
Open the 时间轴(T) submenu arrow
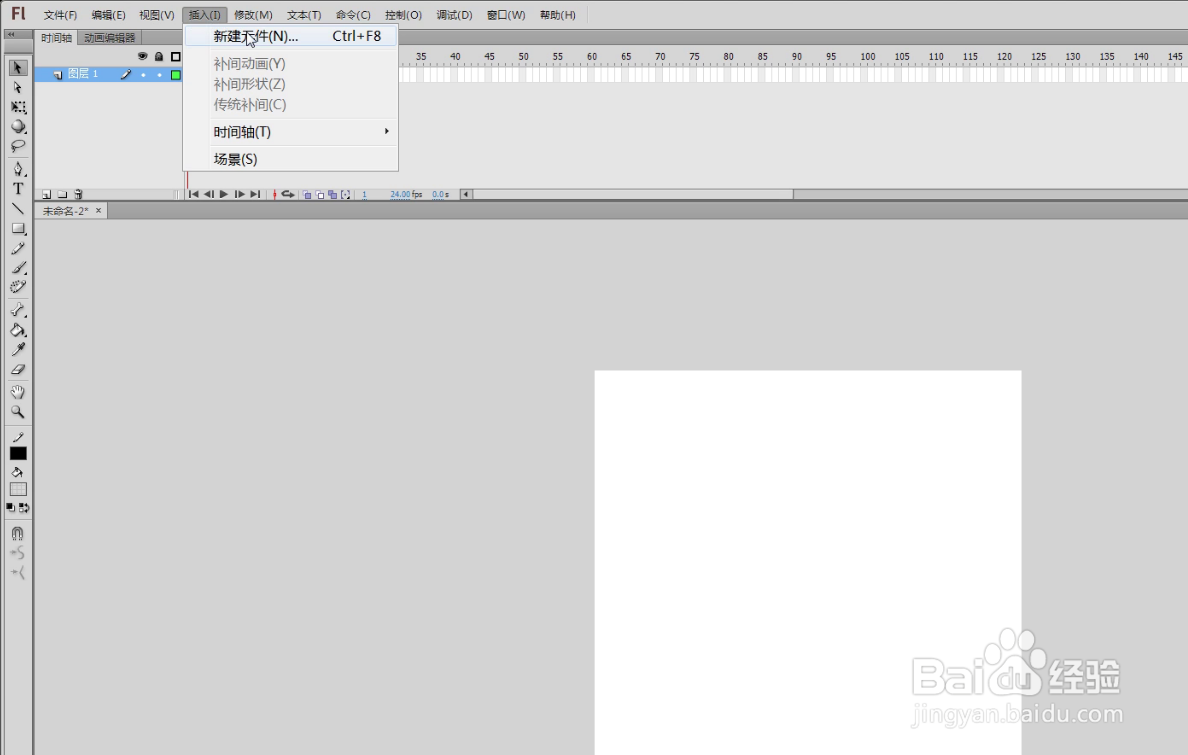[x=386, y=131]
